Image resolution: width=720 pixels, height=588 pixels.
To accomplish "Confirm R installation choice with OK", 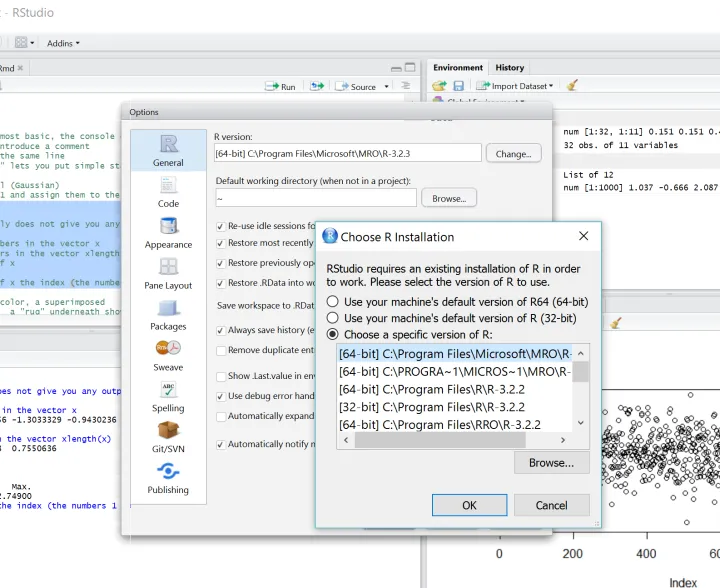I will (x=469, y=505).
